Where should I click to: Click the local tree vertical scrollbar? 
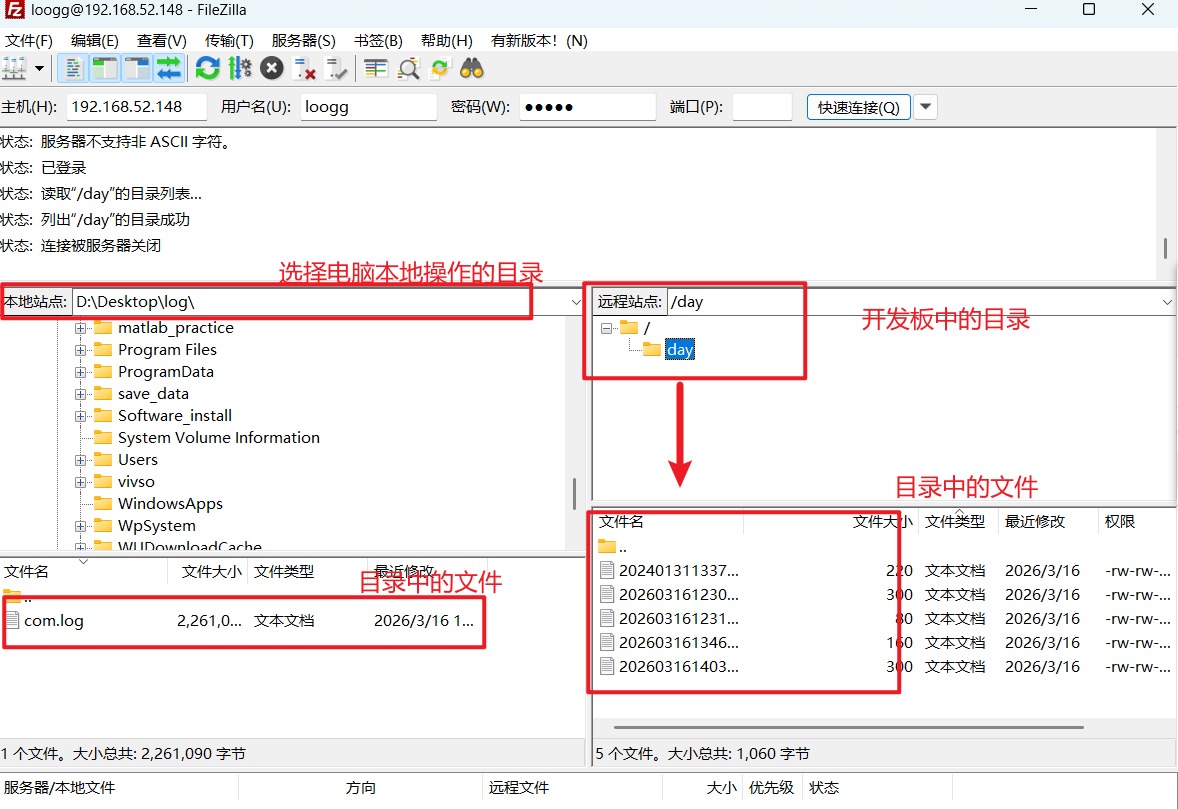(575, 494)
